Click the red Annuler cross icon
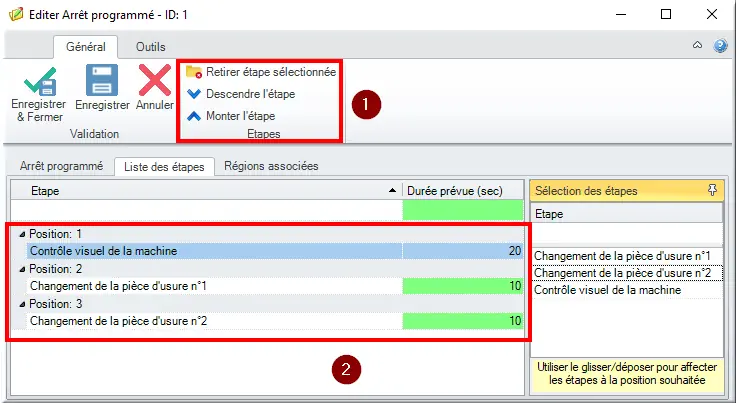Image resolution: width=736 pixels, height=403 pixels. [155, 80]
